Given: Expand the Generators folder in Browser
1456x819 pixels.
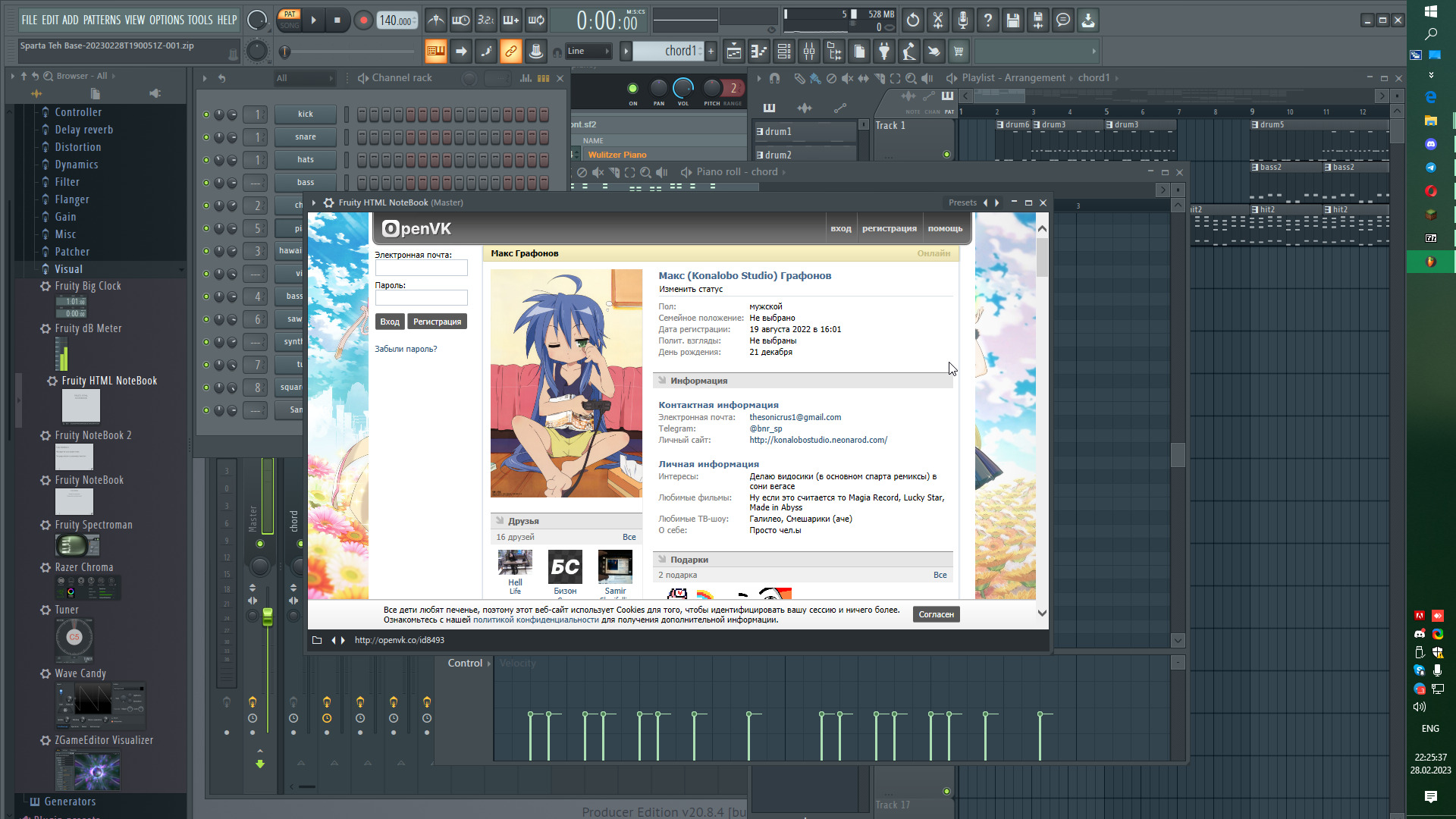Looking at the screenshot, I should pos(70,802).
